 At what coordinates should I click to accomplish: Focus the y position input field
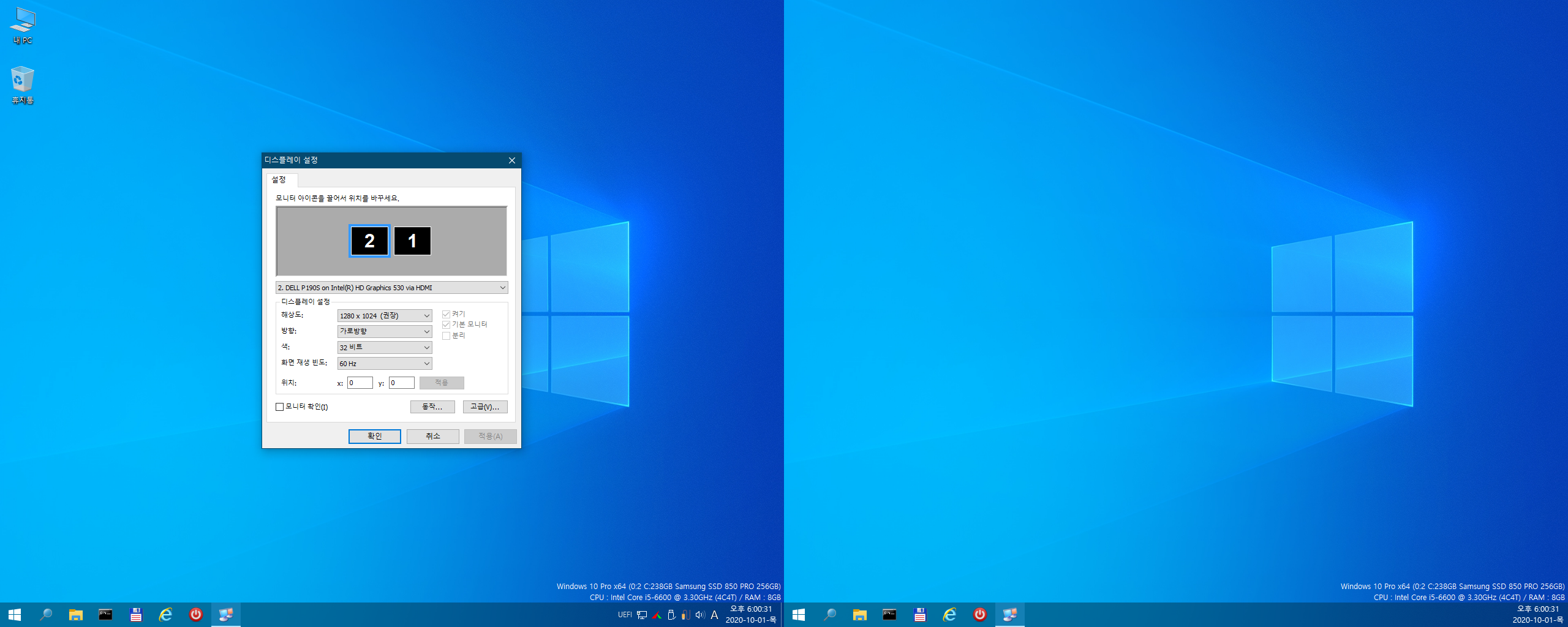coord(402,383)
